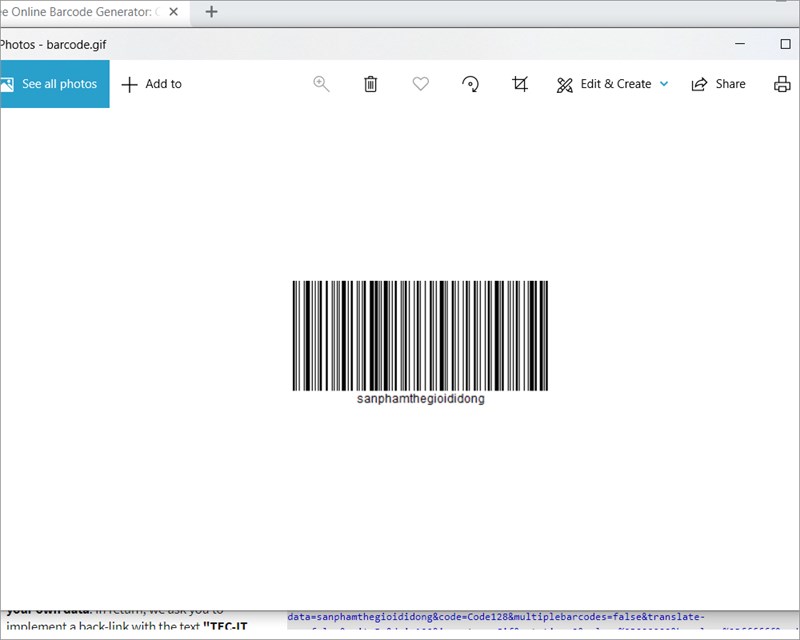
Task: Click the Share label text
Action: click(x=728, y=84)
